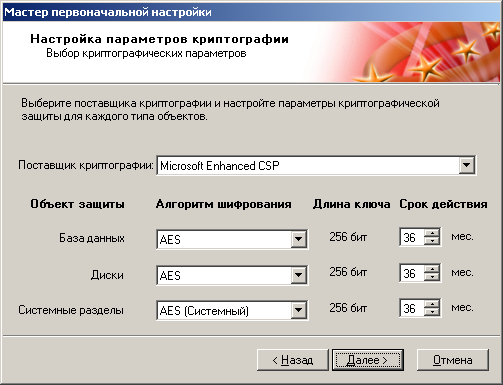
Task: Increase База данных validity period by one
Action: [432, 233]
